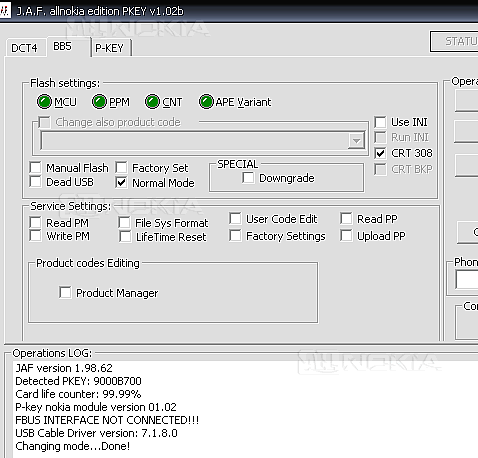Image resolution: width=478 pixels, height=458 pixels.
Task: Check the Write PM option
Action: tap(35, 236)
